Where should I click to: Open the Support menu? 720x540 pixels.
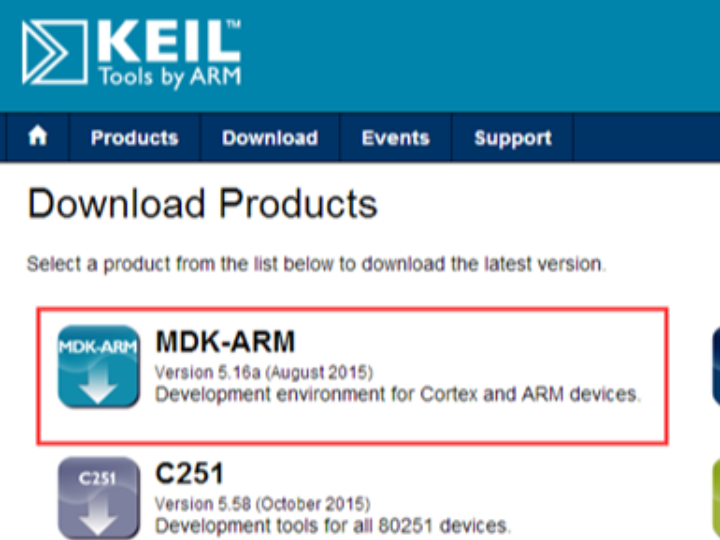[x=513, y=138]
